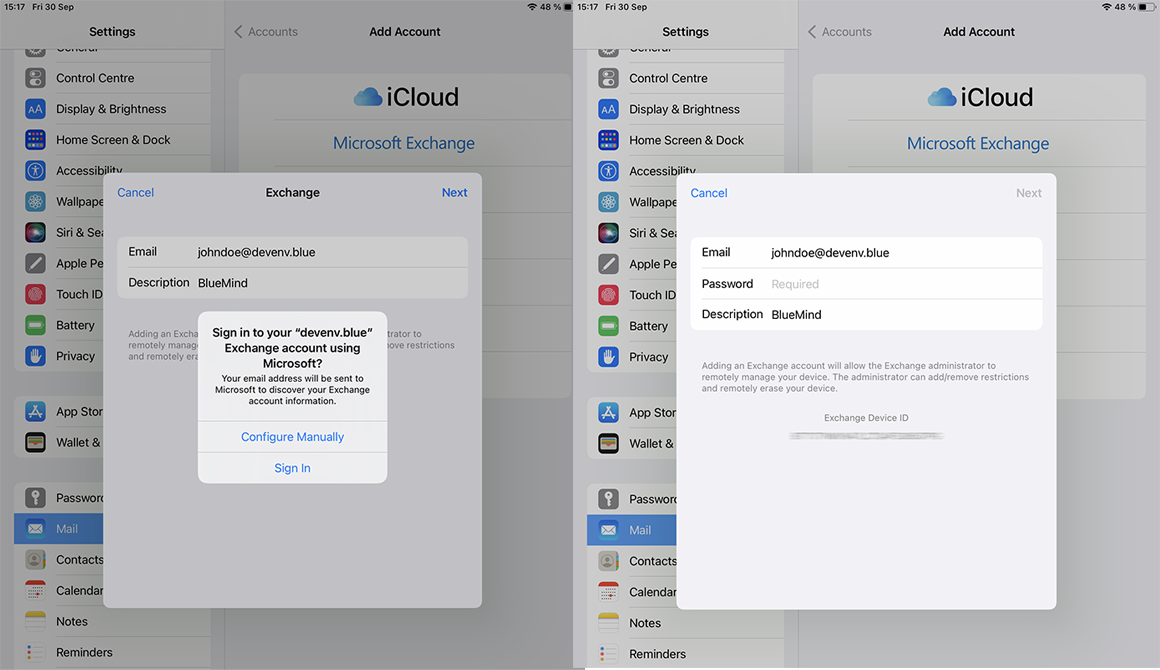
Task: Select the iCloud account option in left screenshot
Action: pos(405,97)
